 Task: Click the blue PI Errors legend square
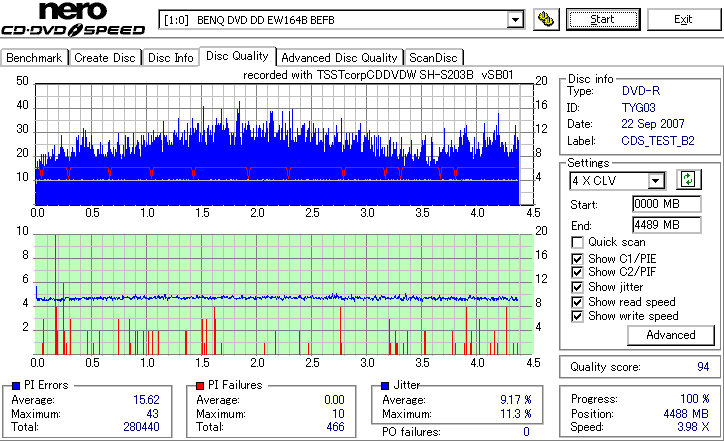(16, 386)
